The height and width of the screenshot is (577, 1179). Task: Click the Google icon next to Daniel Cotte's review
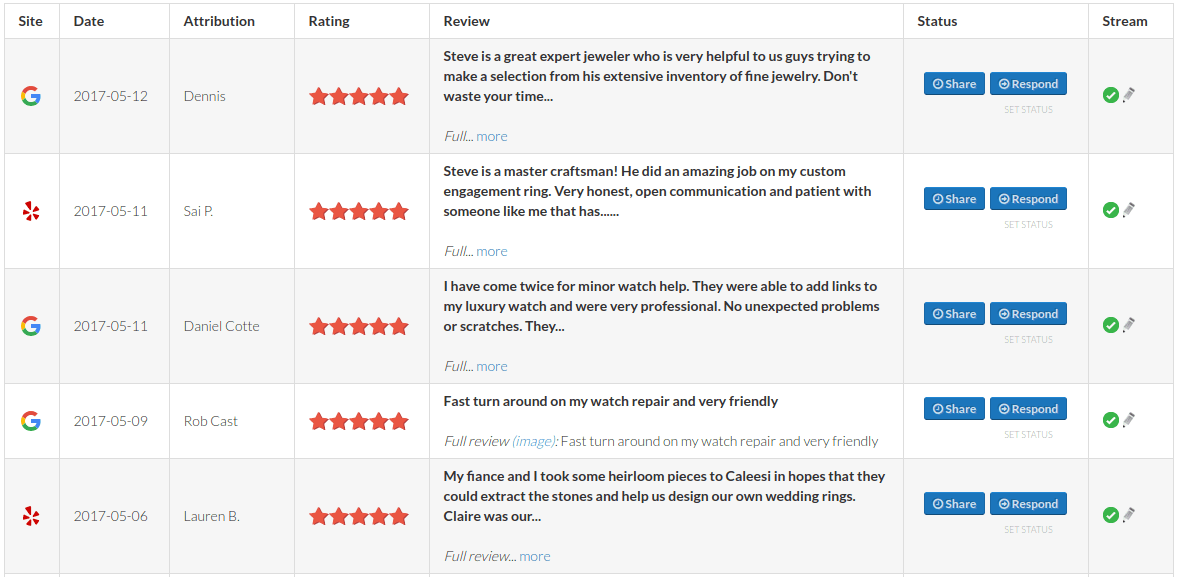coord(31,326)
